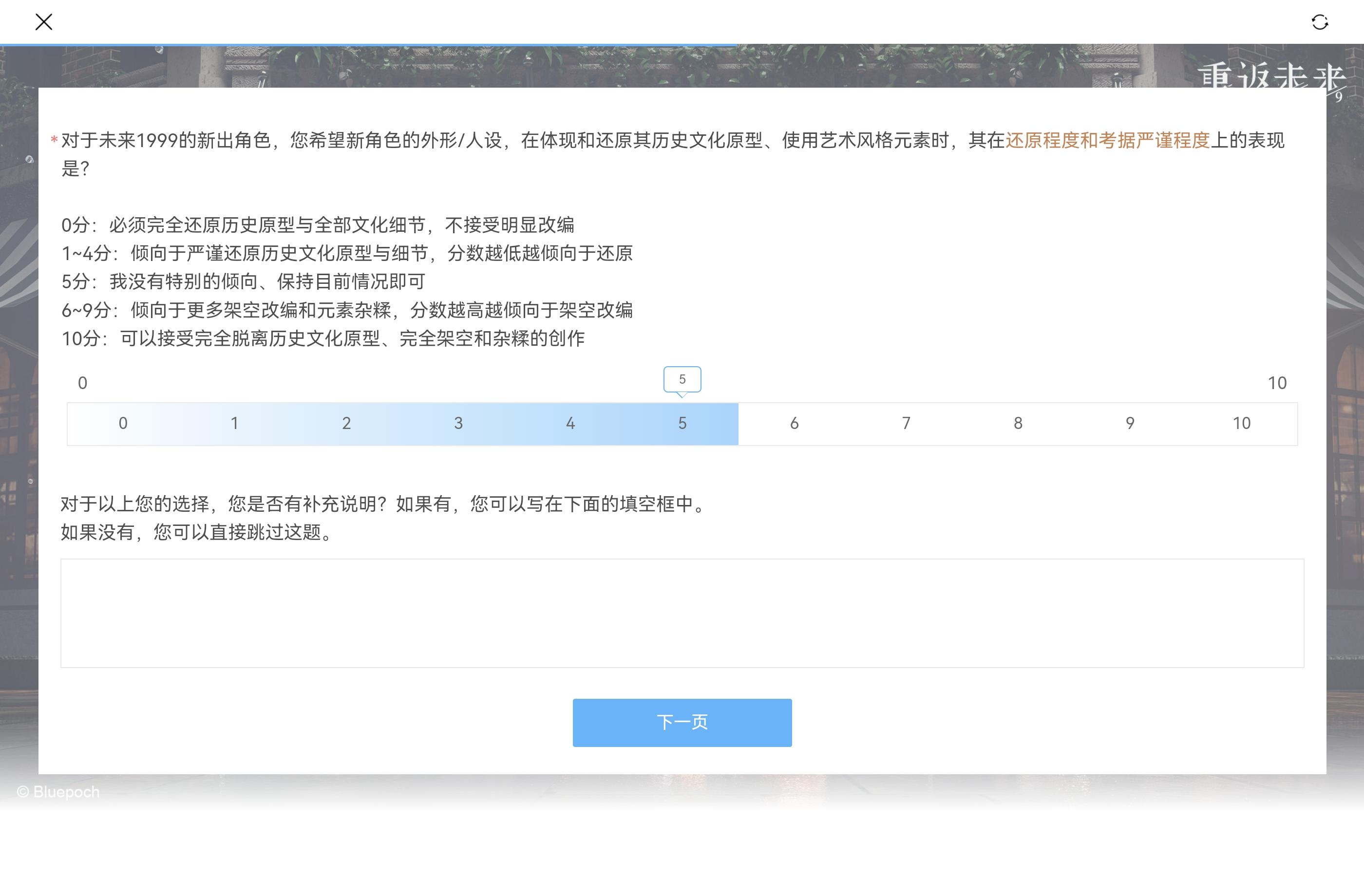
Task: Select score 1 on the rating scale
Action: point(234,423)
